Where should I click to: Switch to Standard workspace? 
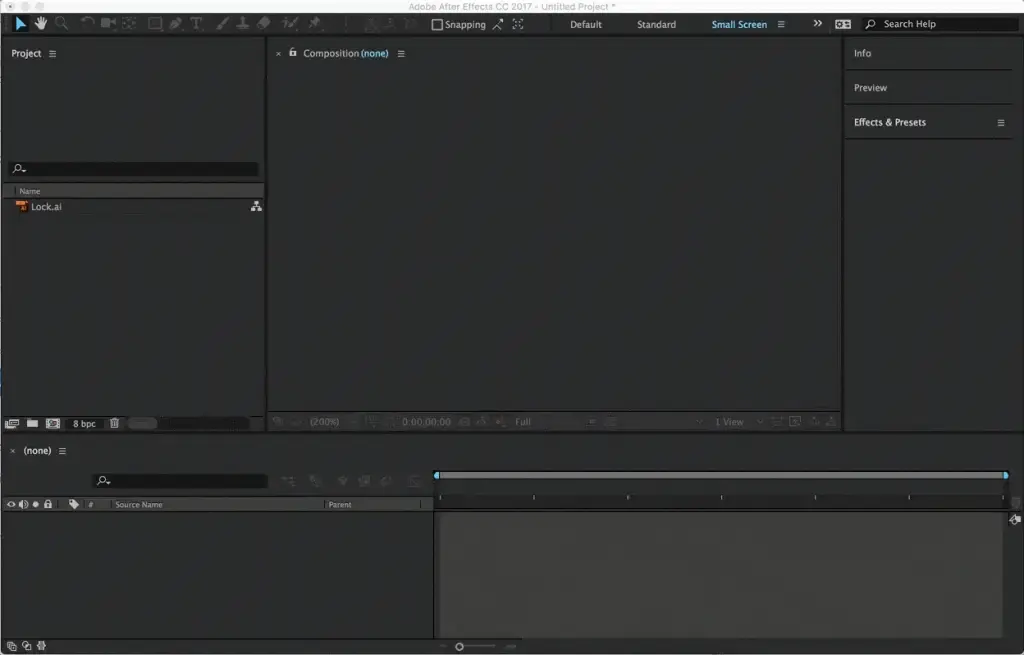(656, 24)
